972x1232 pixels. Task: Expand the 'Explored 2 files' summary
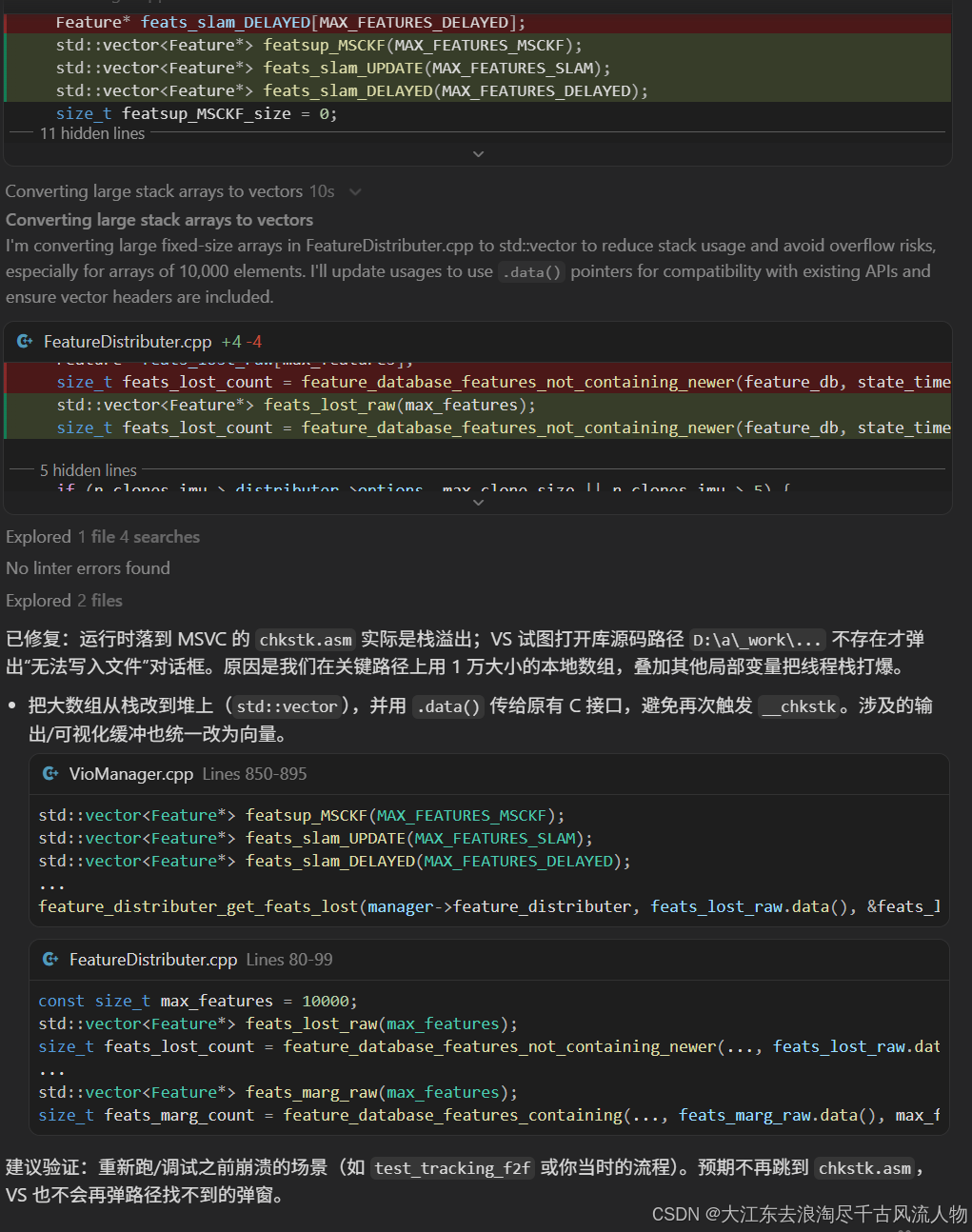pos(64,601)
